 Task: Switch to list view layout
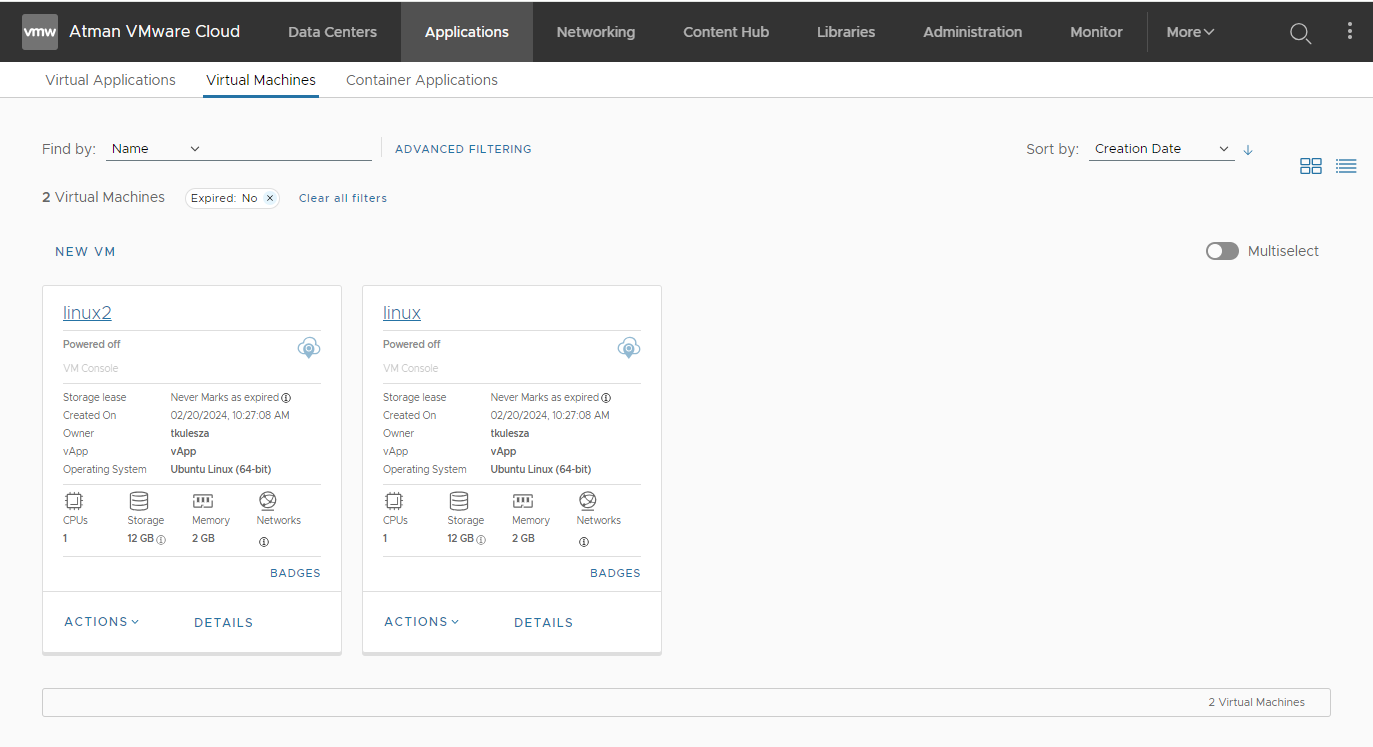pyautogui.click(x=1346, y=166)
